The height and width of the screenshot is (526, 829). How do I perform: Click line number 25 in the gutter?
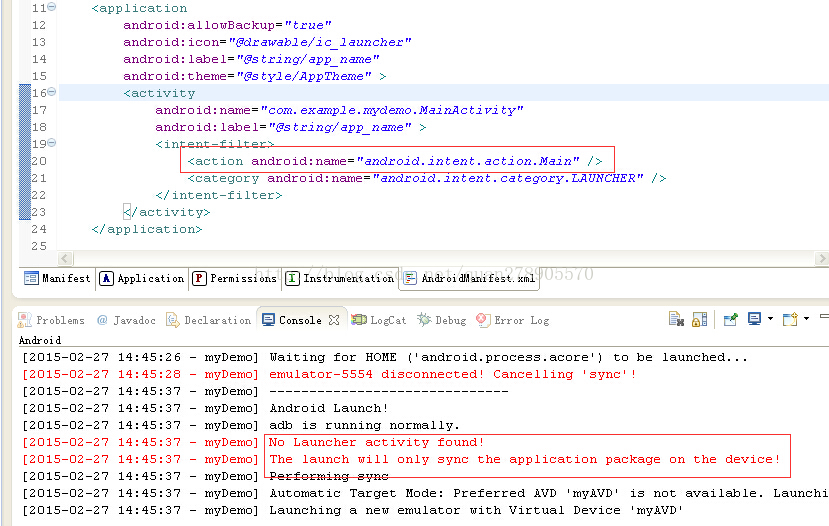pyautogui.click(x=39, y=246)
